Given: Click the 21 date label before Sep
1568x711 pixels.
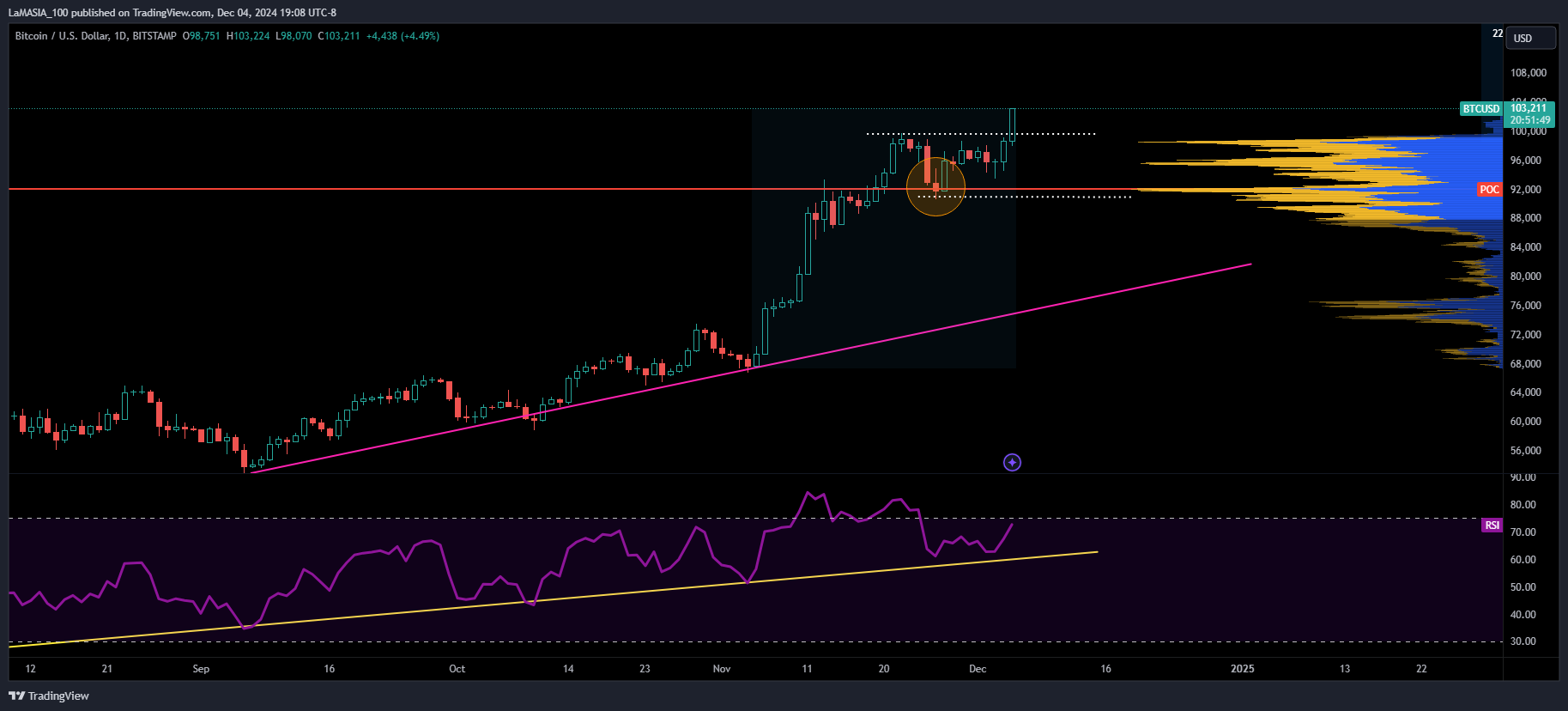Looking at the screenshot, I should click(x=107, y=669).
